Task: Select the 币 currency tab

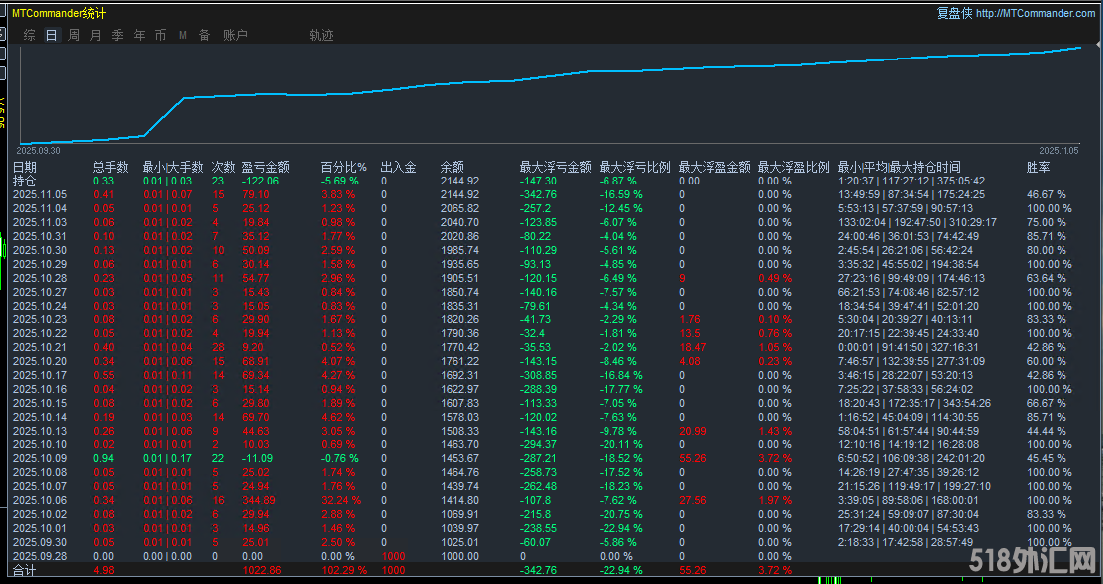Action: pos(160,35)
